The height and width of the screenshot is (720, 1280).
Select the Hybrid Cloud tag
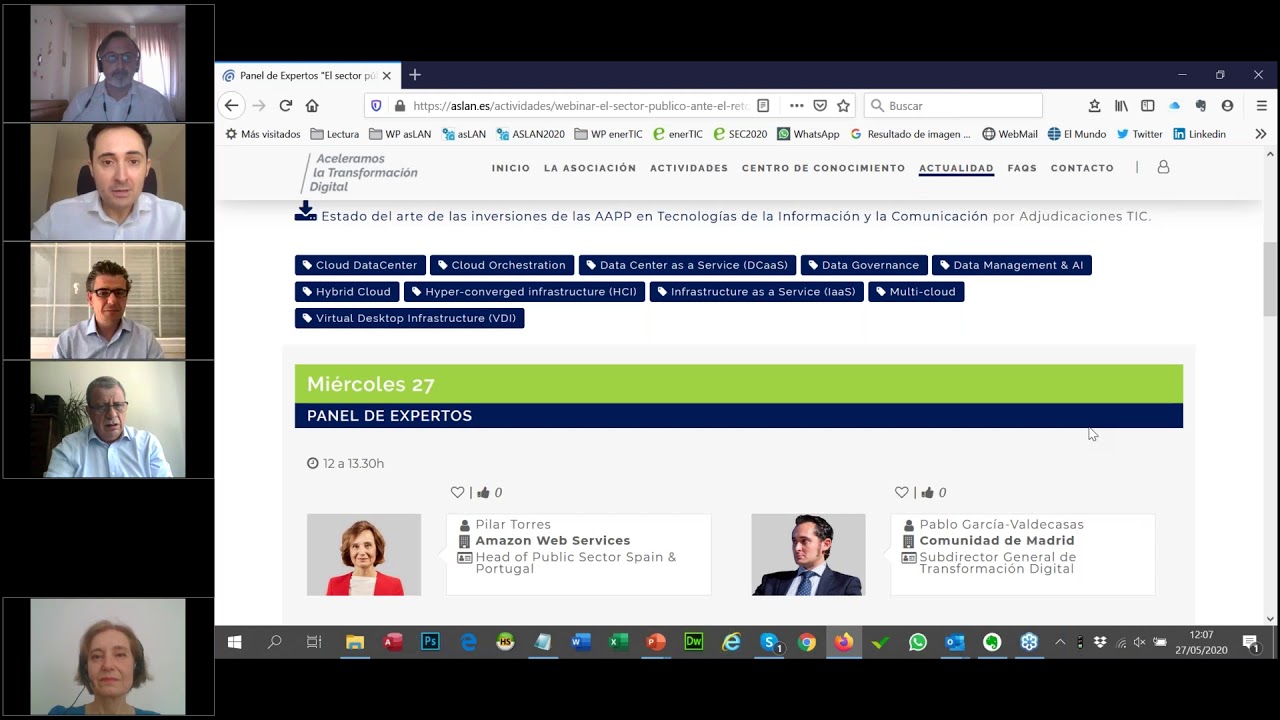(347, 292)
